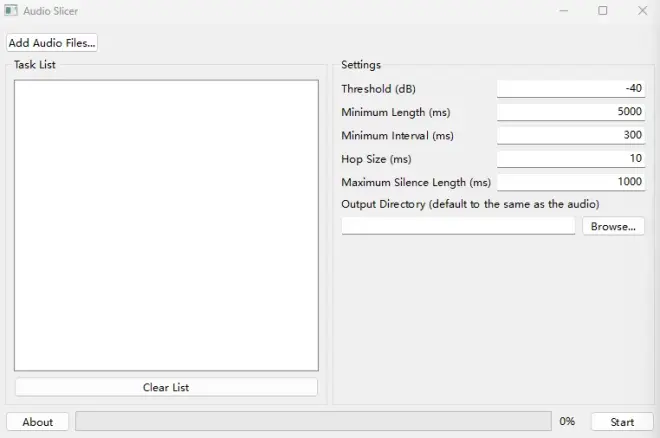Click the Output Directory description text
The width and height of the screenshot is (660, 438).
(470, 204)
